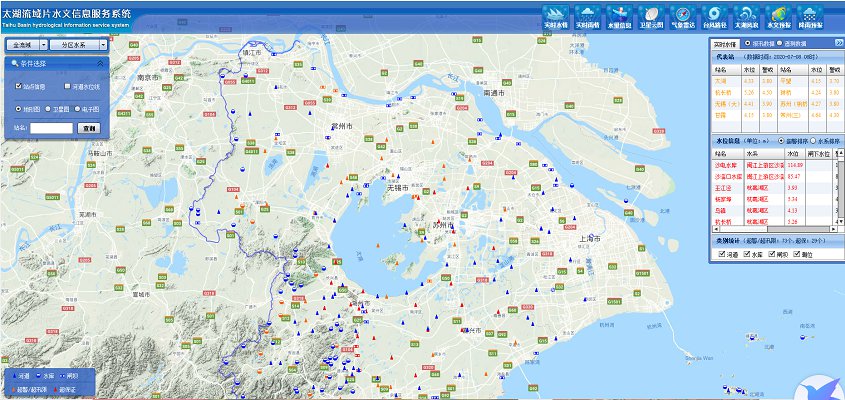The width and height of the screenshot is (845, 400).
Task: Select the 电子图 electronic map radio
Action: pyautogui.click(x=78, y=108)
